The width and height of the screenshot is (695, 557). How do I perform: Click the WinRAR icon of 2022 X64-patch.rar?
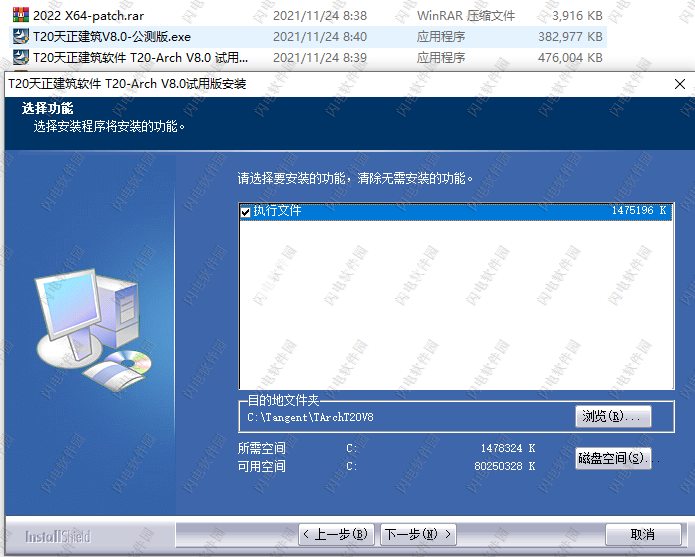pyautogui.click(x=20, y=16)
